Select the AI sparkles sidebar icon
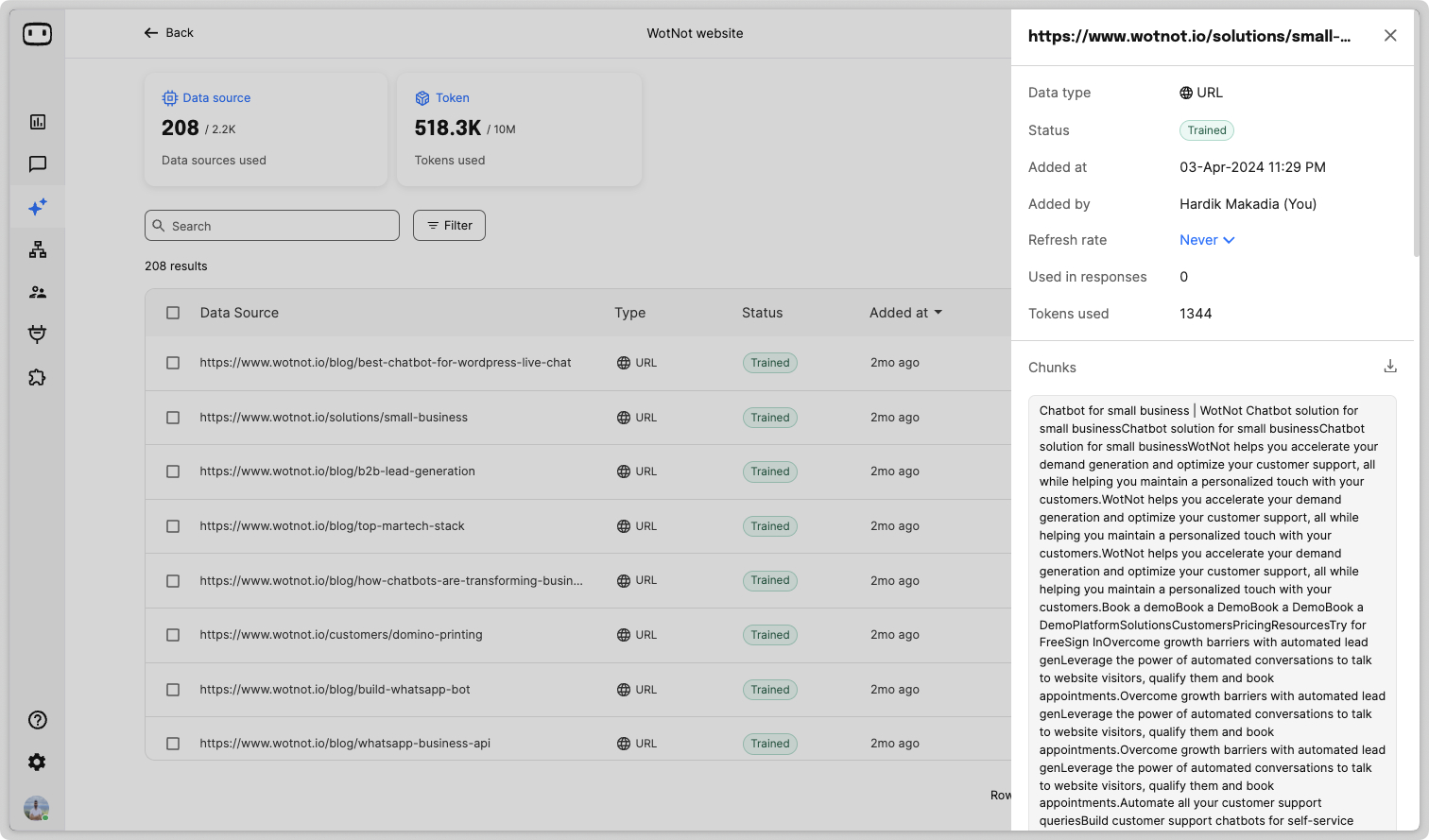1429x840 pixels. click(x=38, y=207)
